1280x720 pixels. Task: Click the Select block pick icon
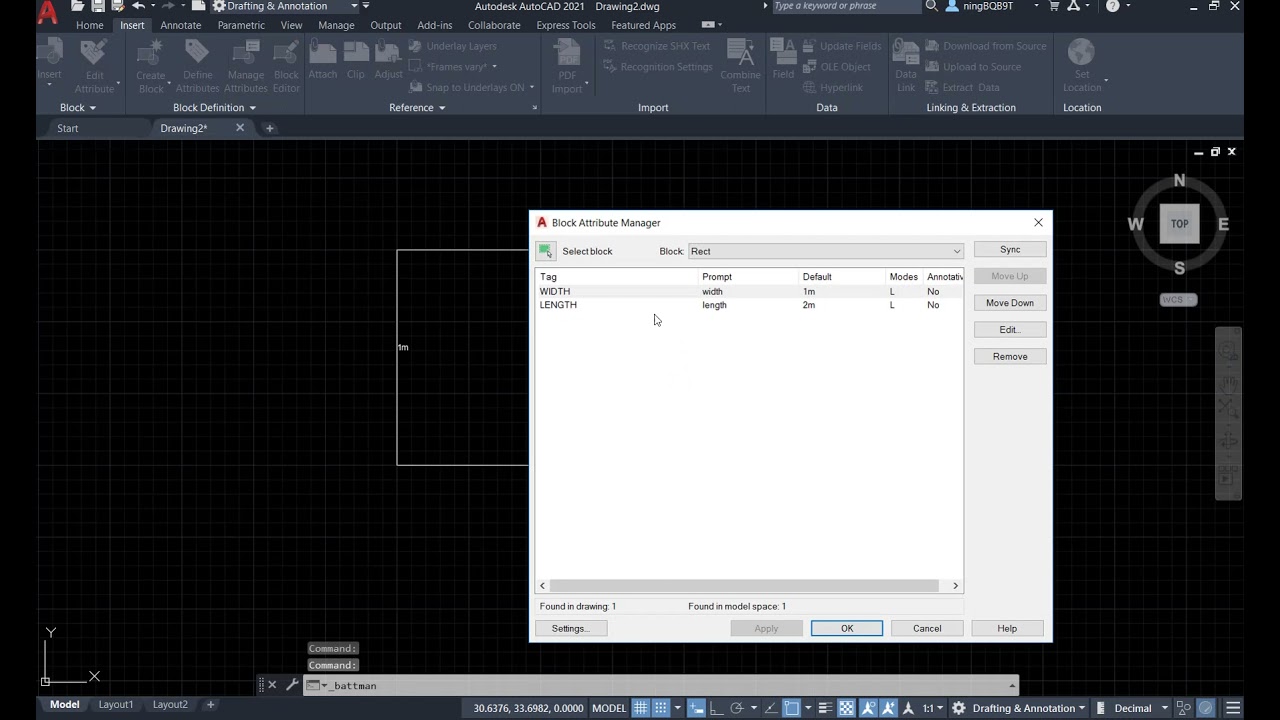point(545,251)
